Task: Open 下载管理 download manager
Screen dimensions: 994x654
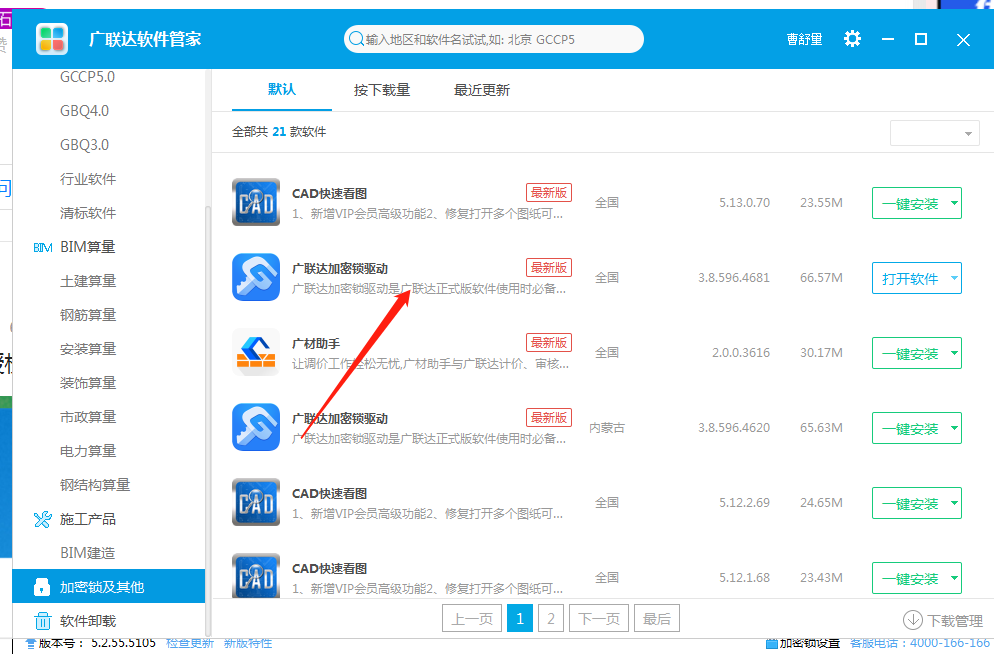Action: (943, 620)
